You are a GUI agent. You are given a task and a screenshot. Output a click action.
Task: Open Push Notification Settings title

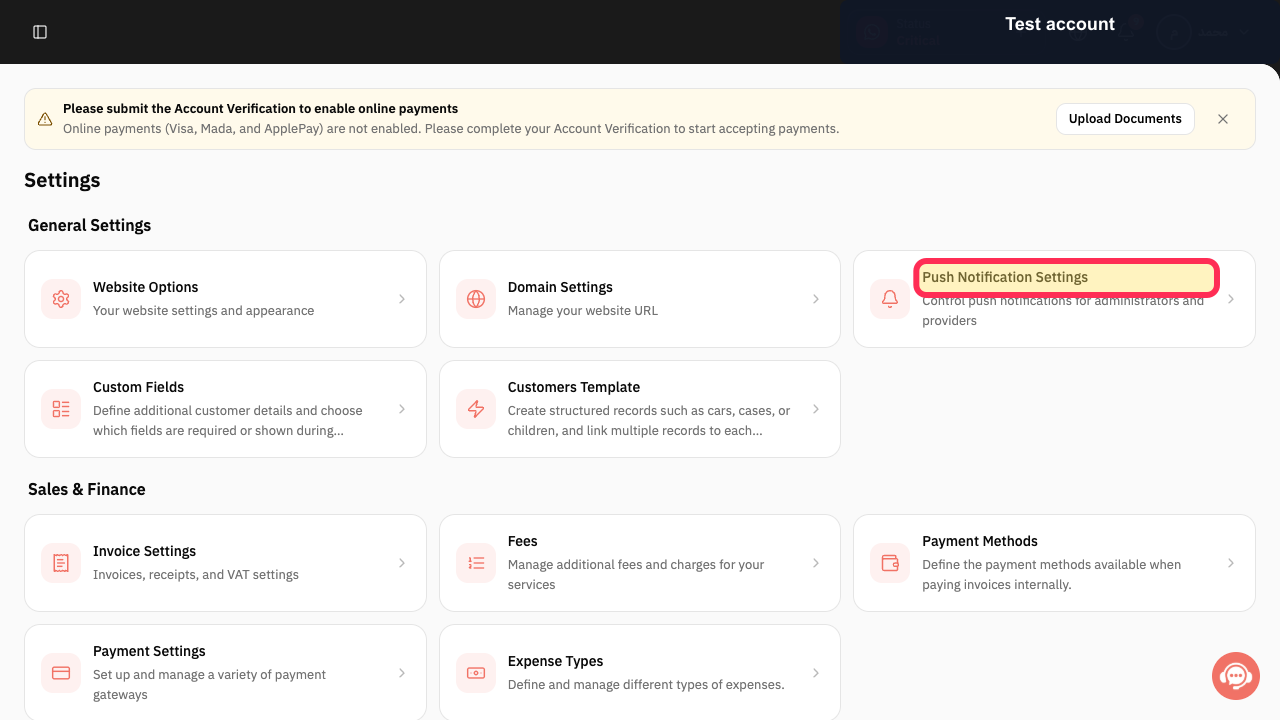click(1005, 277)
